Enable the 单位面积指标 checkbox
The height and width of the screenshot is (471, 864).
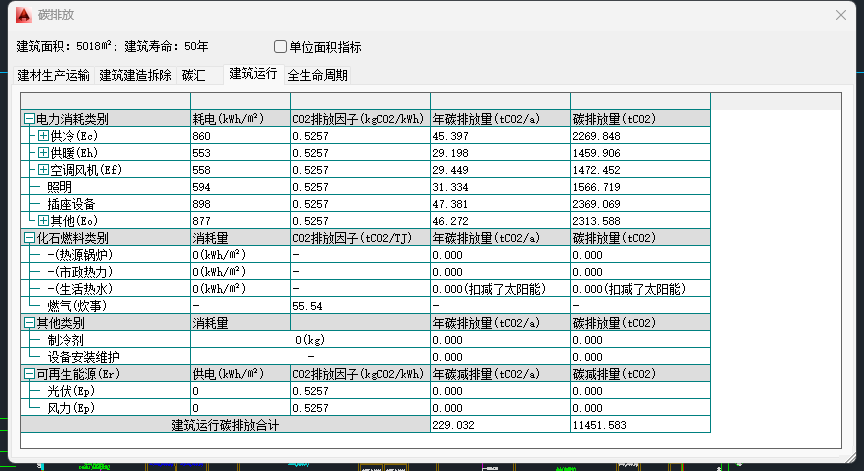coord(280,46)
